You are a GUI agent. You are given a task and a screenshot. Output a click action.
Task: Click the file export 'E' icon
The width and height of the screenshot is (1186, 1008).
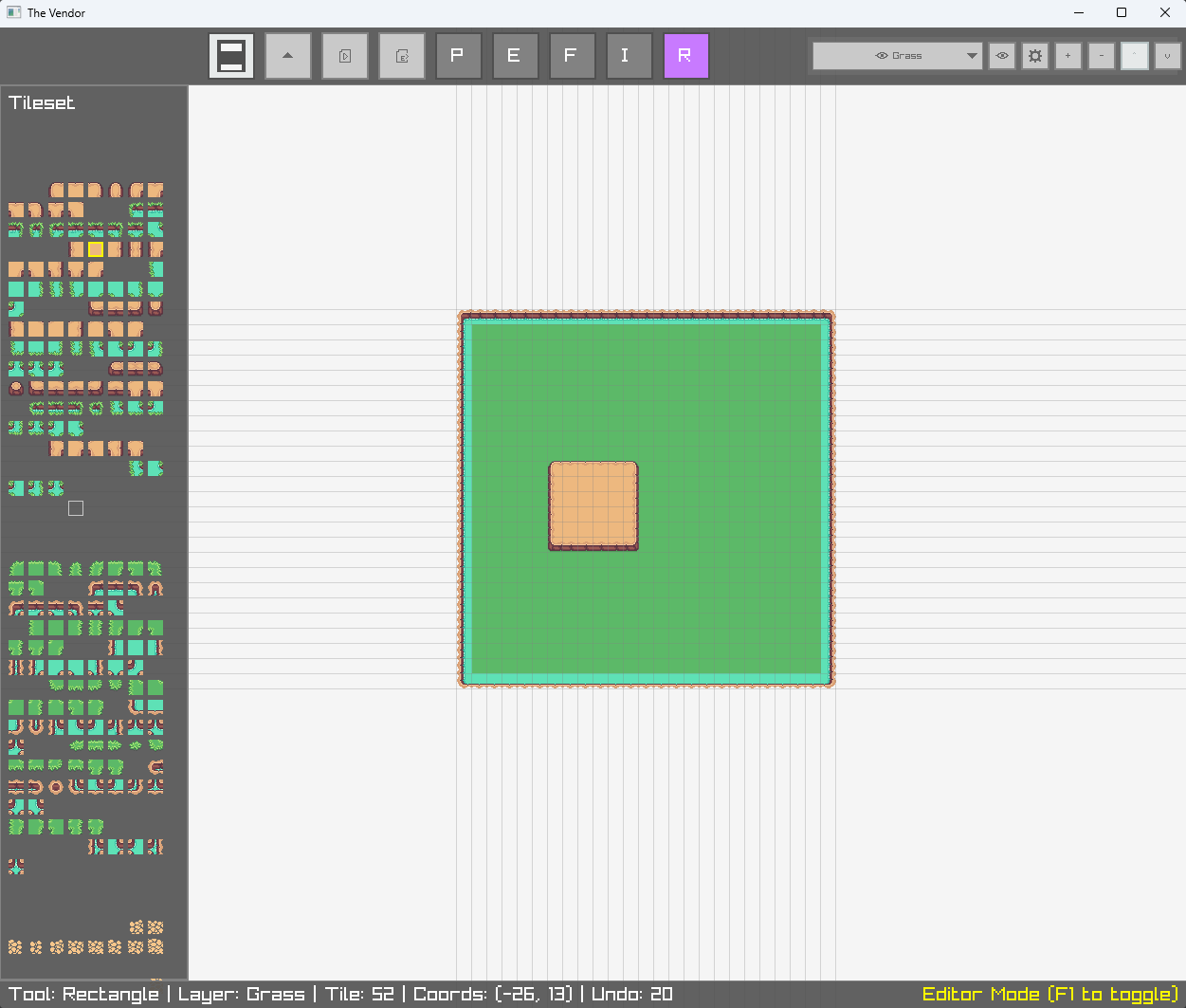[402, 56]
